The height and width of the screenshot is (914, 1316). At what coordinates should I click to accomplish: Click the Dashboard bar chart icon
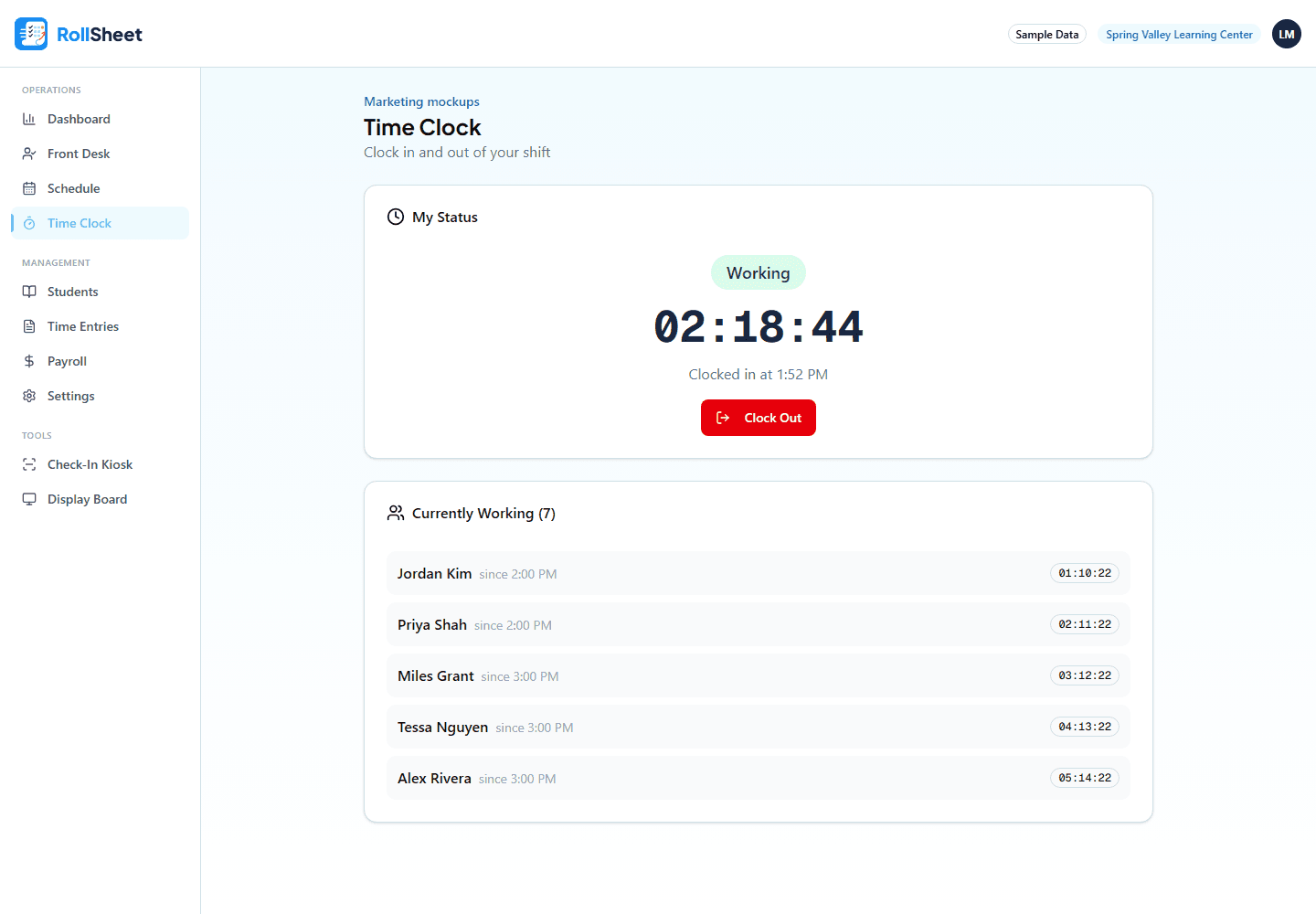[29, 119]
